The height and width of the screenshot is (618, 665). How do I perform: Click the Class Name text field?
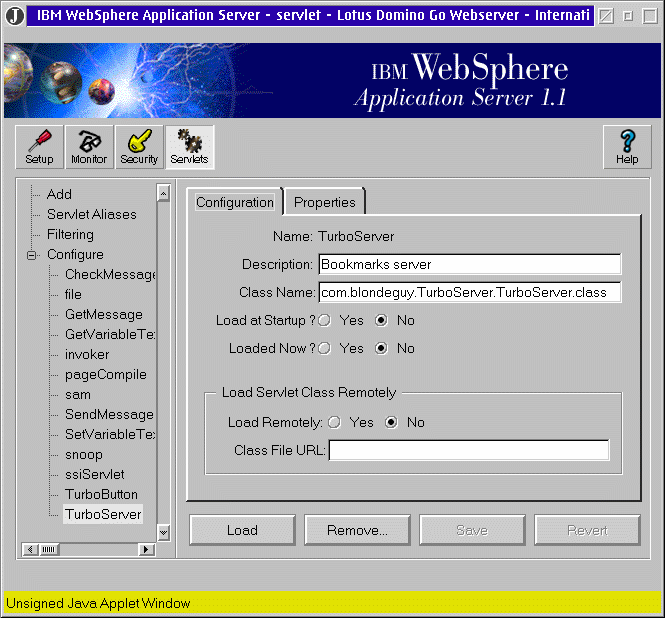pyautogui.click(x=470, y=292)
